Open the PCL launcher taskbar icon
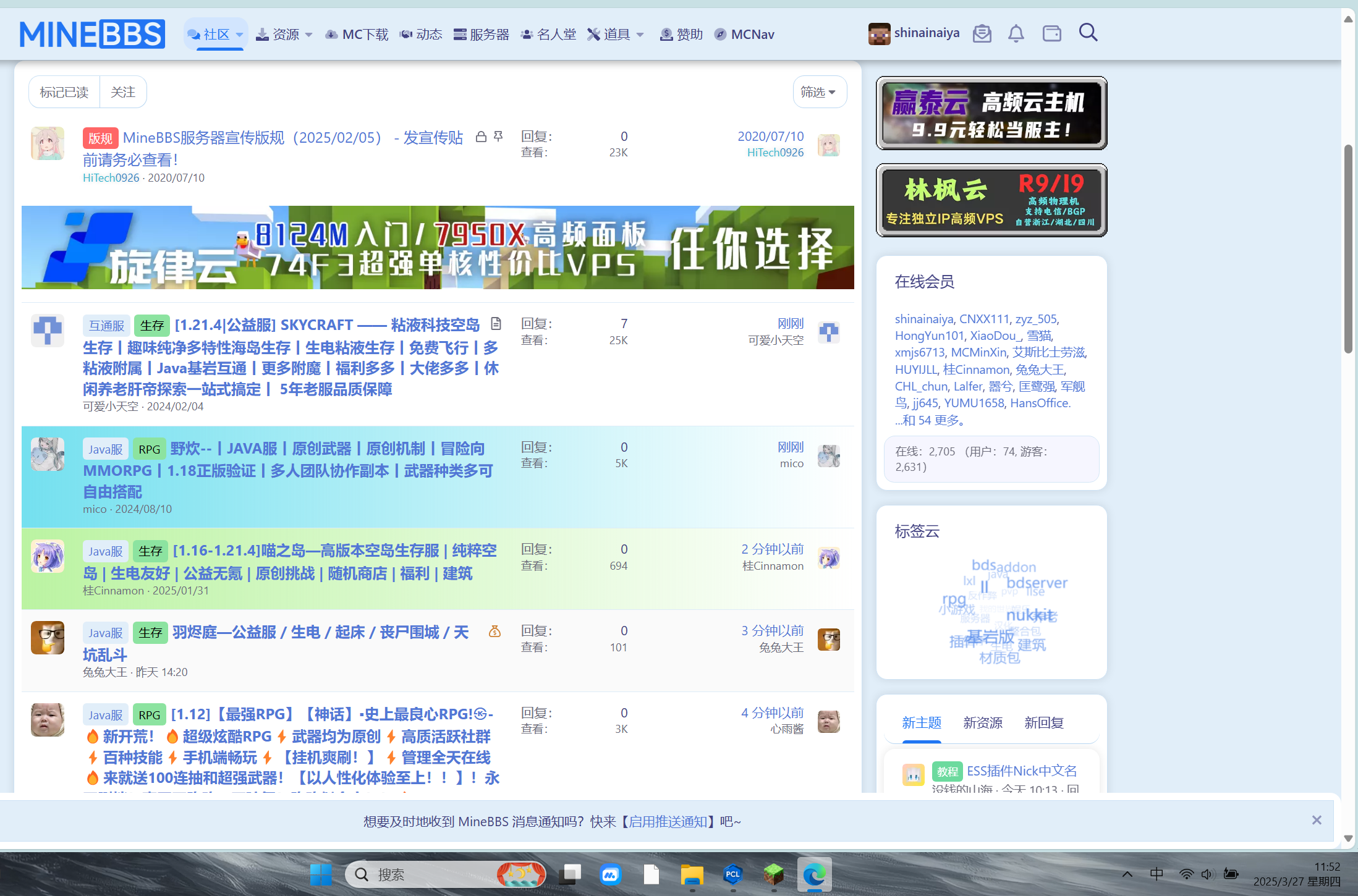Screen dimensions: 1358x896 click(733, 874)
